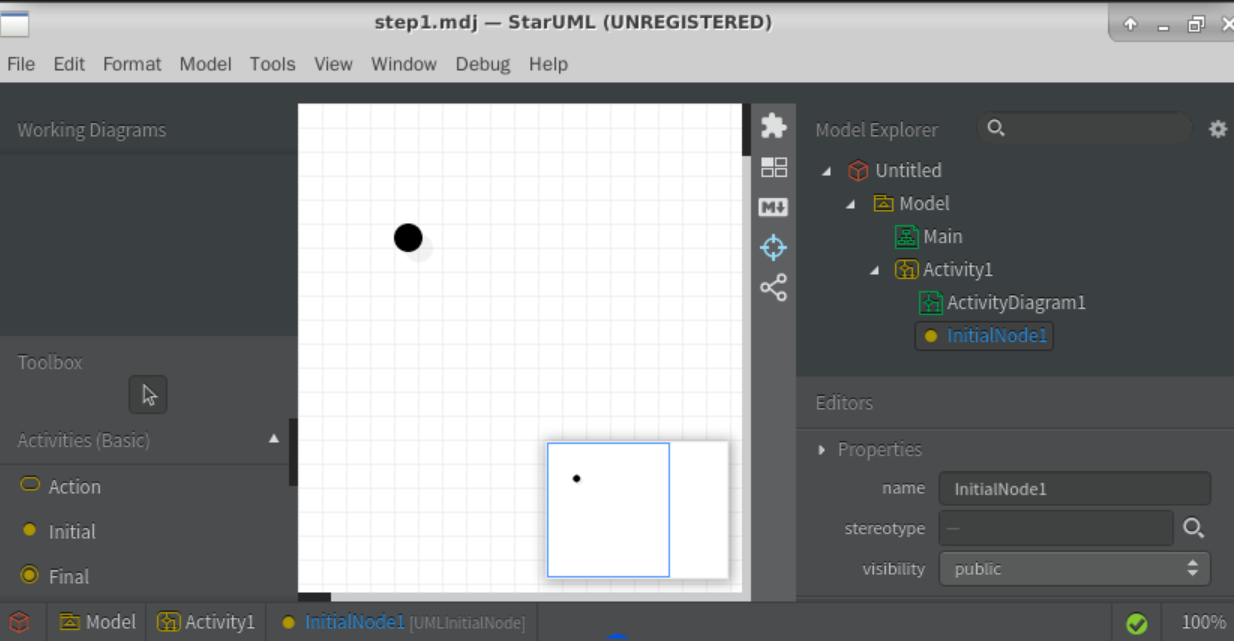This screenshot has height=641, width=1234.
Task: Select the black initial node on canvas
Action: (x=408, y=237)
